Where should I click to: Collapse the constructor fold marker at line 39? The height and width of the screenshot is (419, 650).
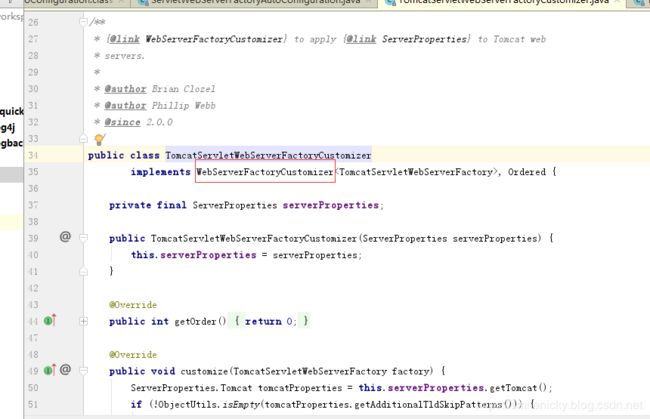tap(83, 237)
